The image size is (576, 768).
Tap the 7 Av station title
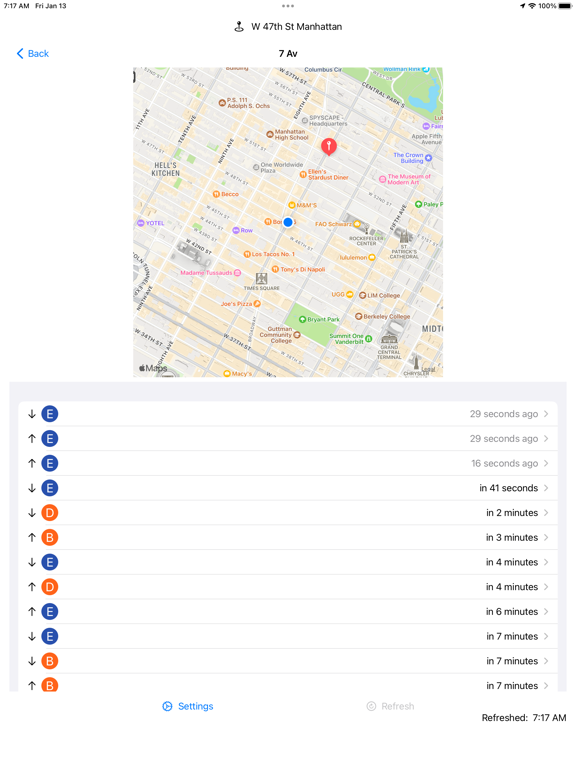click(x=288, y=53)
